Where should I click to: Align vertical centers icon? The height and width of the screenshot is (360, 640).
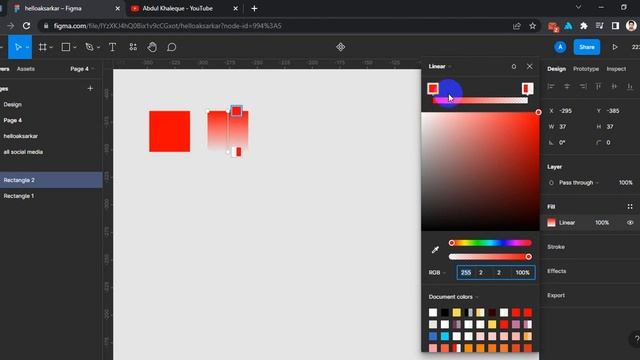pos(614,86)
